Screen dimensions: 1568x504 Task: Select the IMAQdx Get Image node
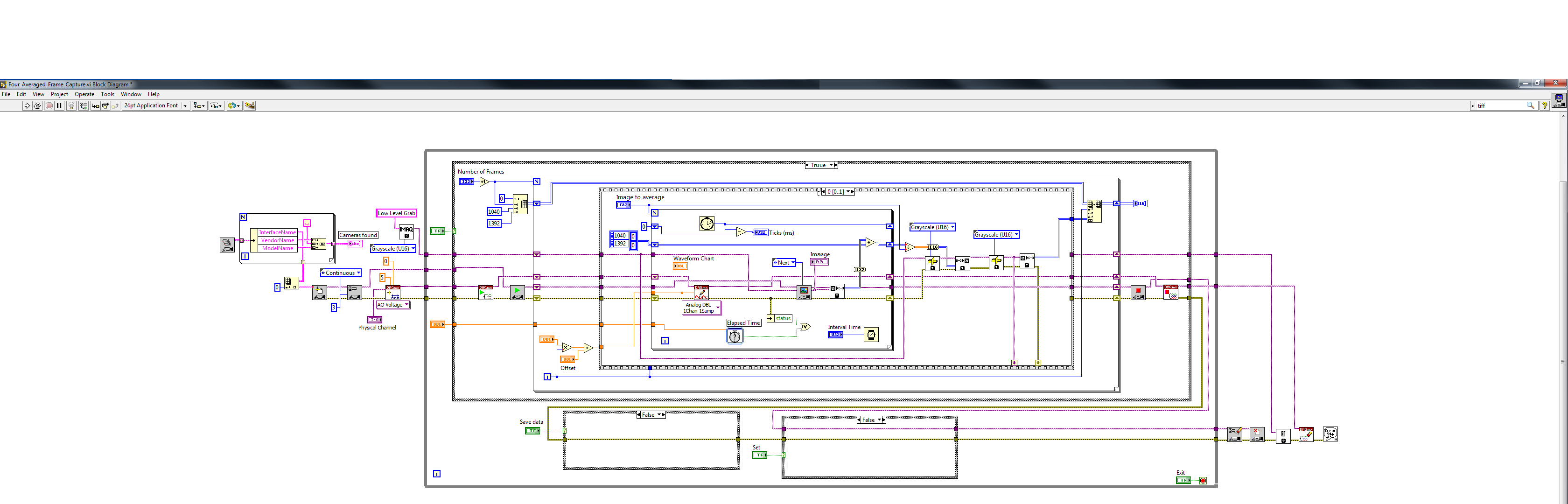click(x=804, y=293)
